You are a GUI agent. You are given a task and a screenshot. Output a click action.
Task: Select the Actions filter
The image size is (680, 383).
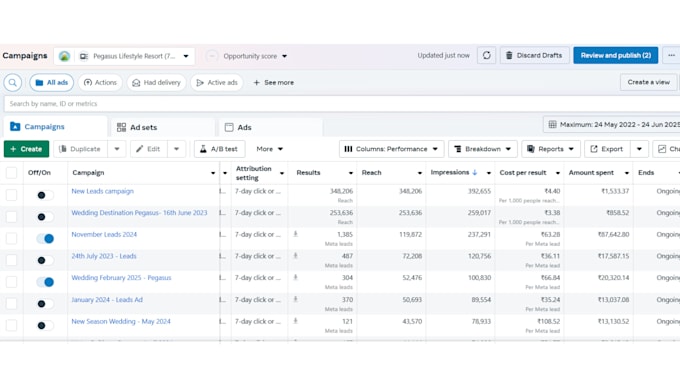[100, 82]
